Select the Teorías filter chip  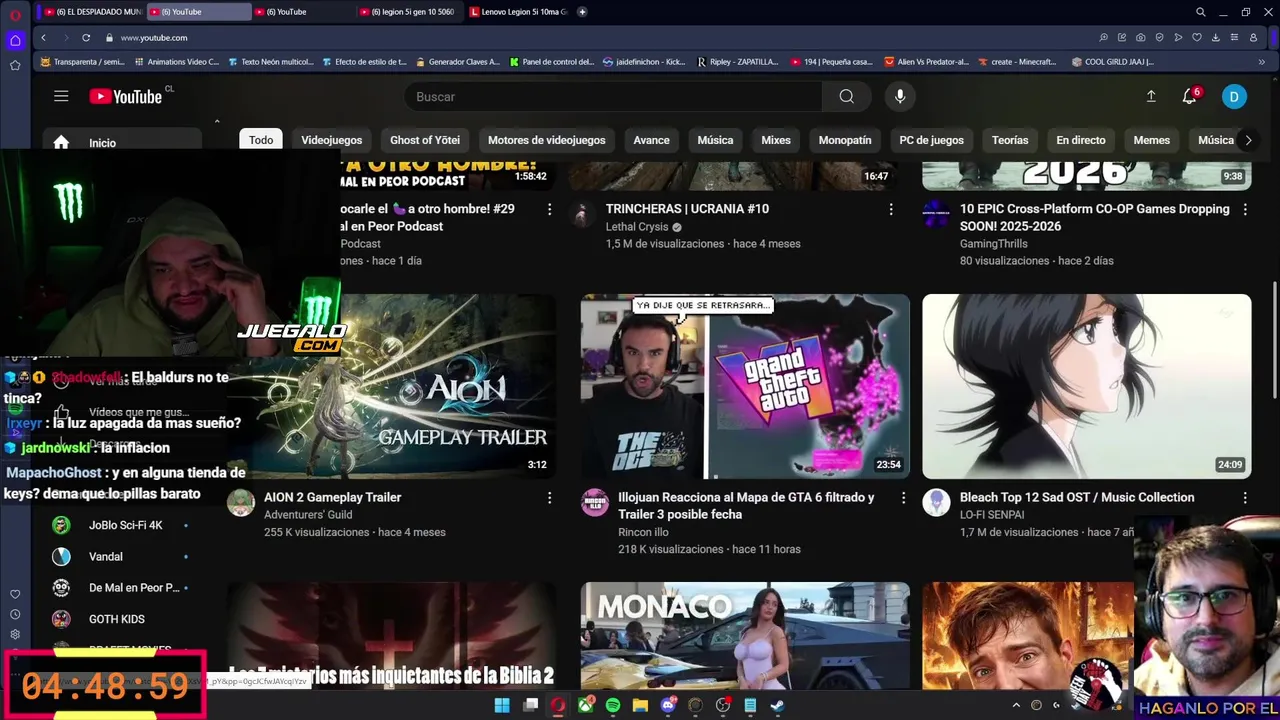click(x=1010, y=140)
